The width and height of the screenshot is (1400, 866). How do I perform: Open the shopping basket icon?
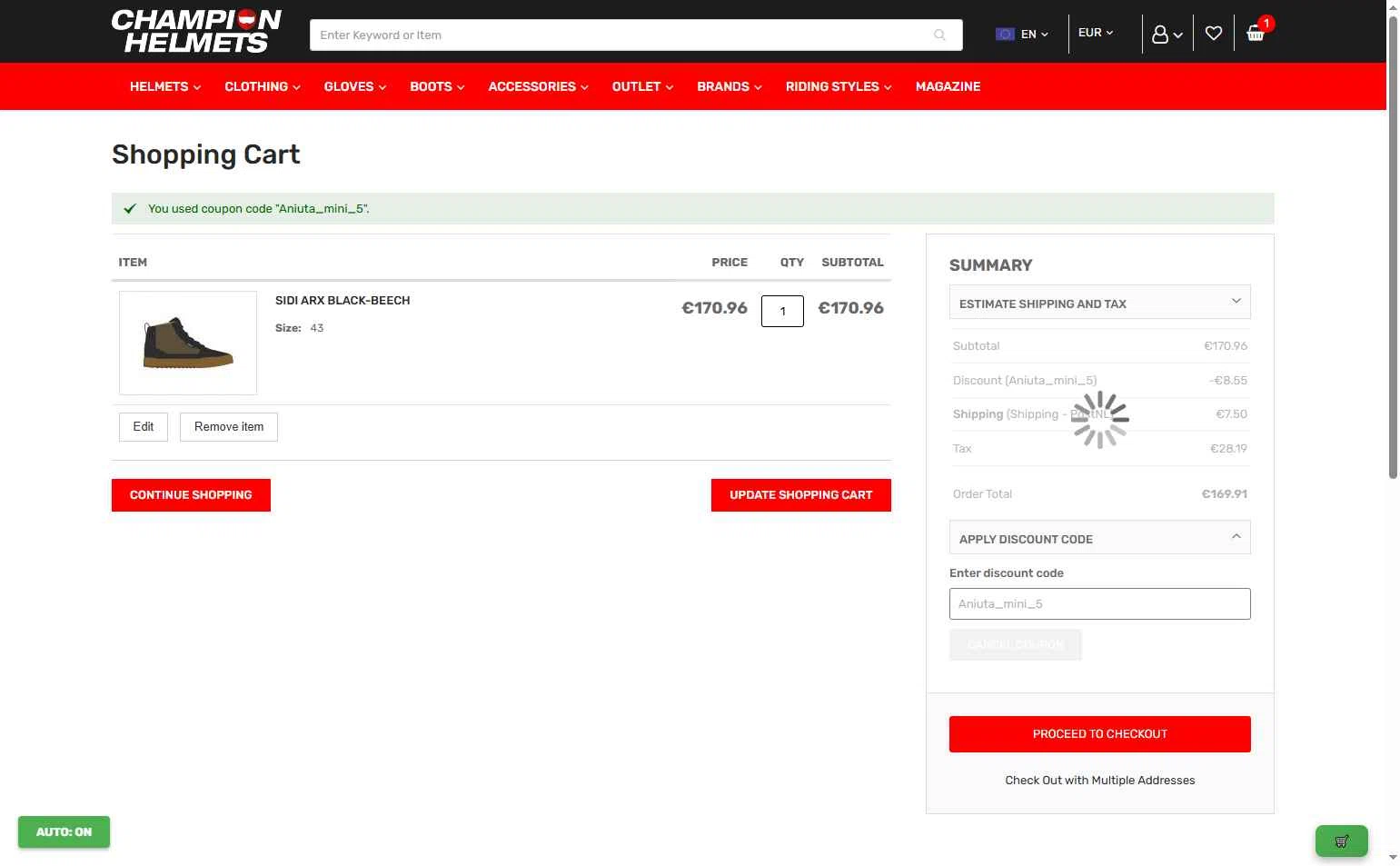click(1256, 34)
